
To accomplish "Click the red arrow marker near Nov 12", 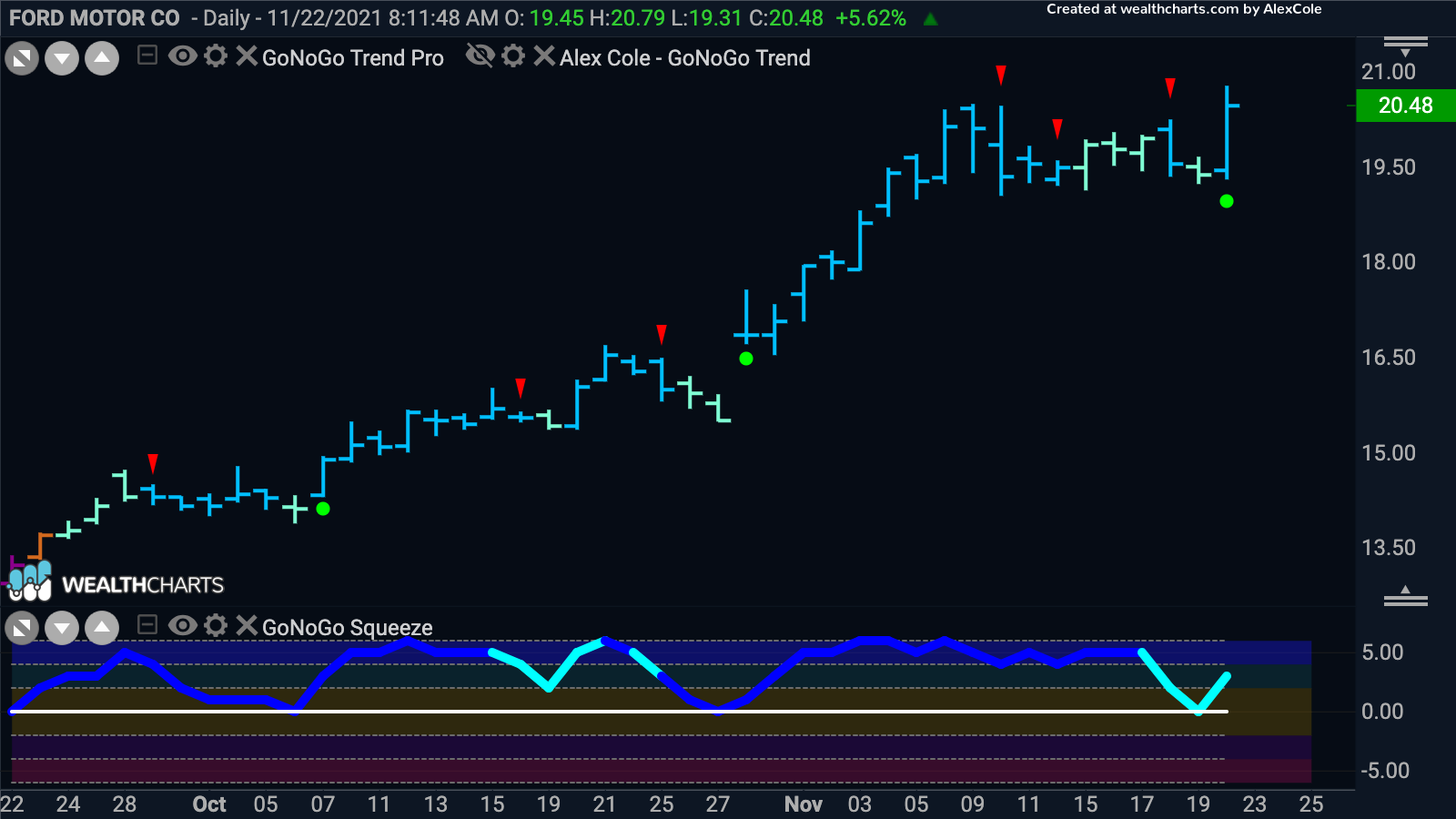I will click(1057, 128).
